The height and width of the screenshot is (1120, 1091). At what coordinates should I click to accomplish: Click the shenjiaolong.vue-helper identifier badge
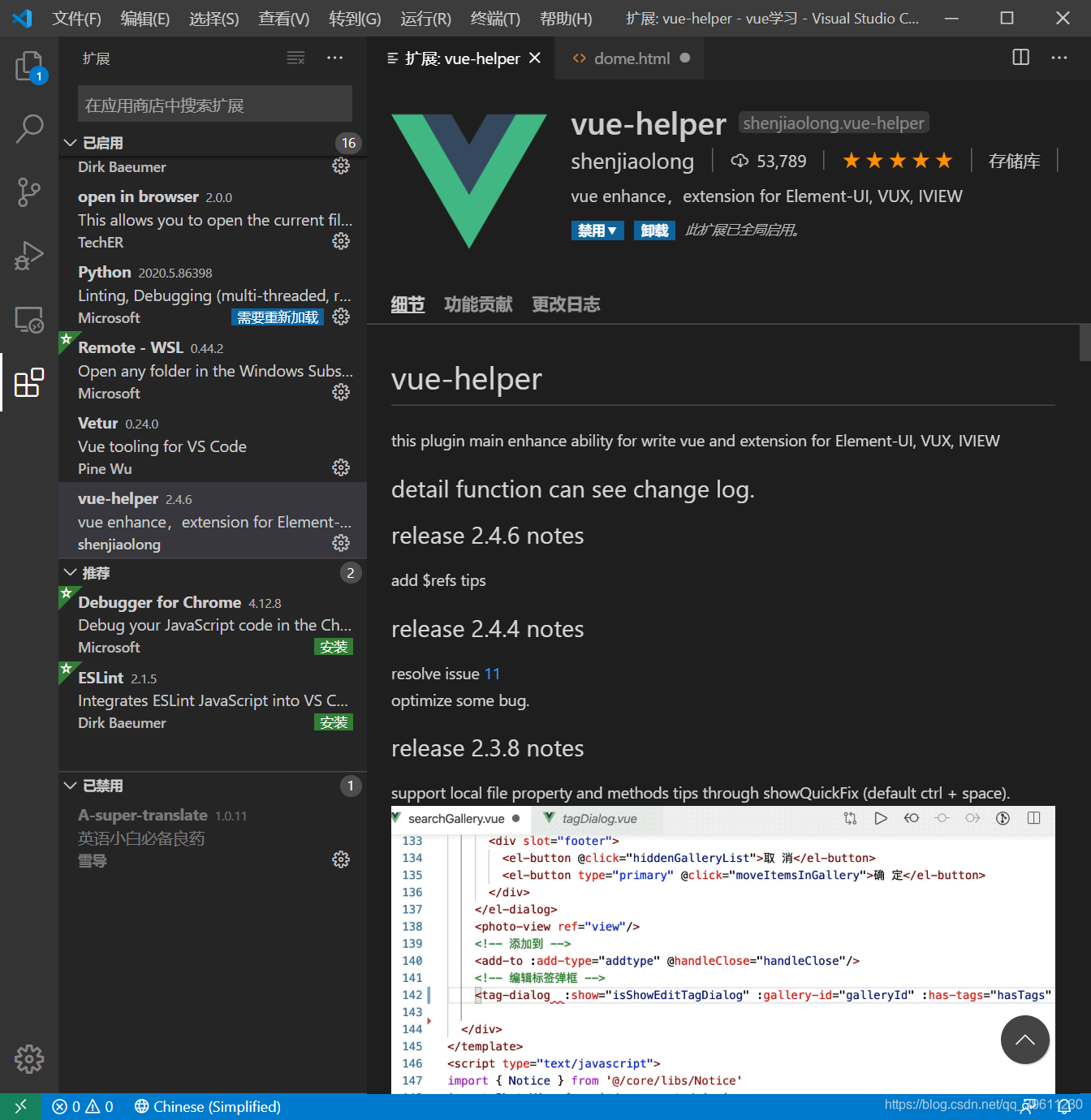click(x=834, y=123)
